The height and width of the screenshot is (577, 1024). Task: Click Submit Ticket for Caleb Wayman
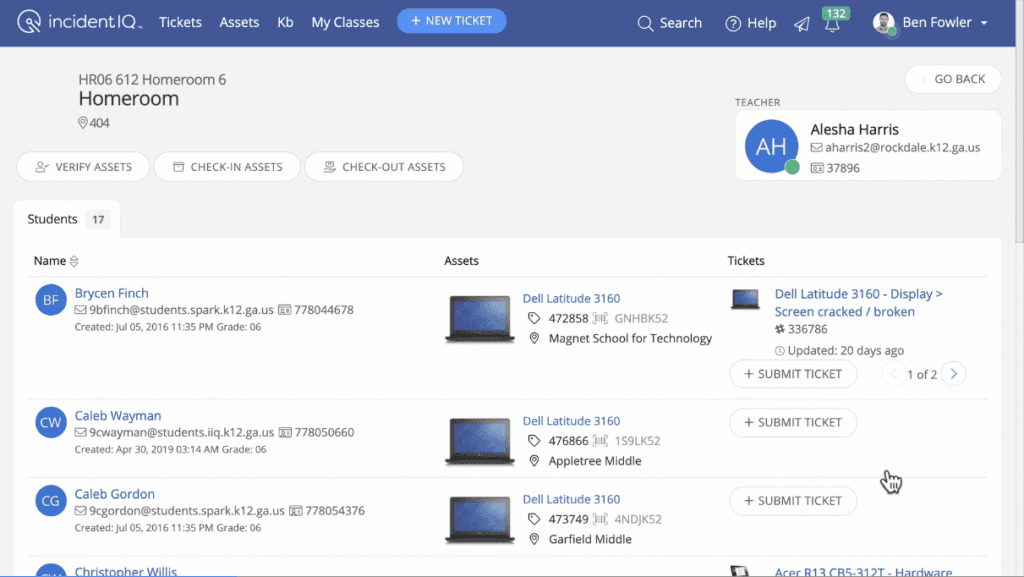coord(792,422)
